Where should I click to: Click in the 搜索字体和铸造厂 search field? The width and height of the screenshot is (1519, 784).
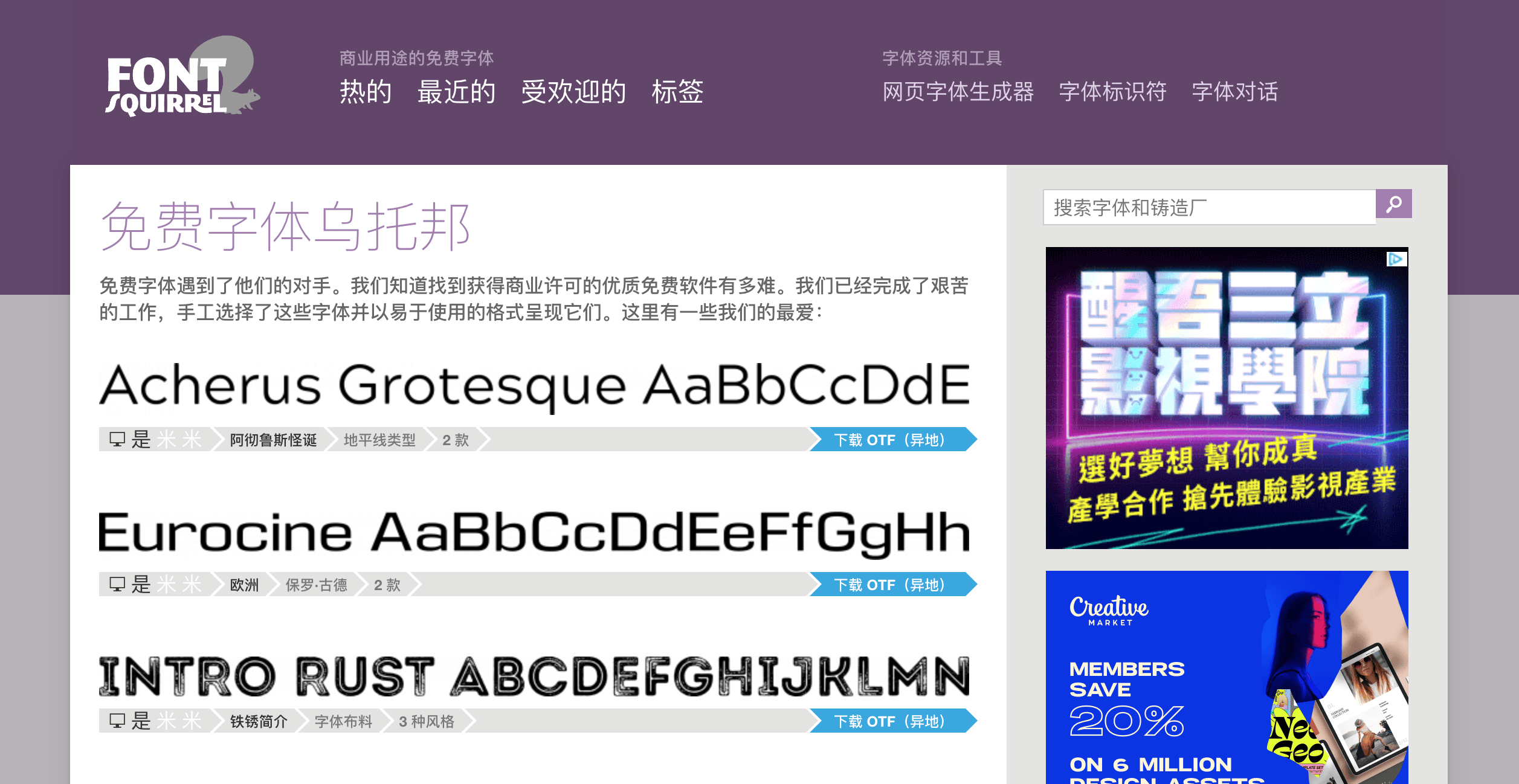point(1210,207)
